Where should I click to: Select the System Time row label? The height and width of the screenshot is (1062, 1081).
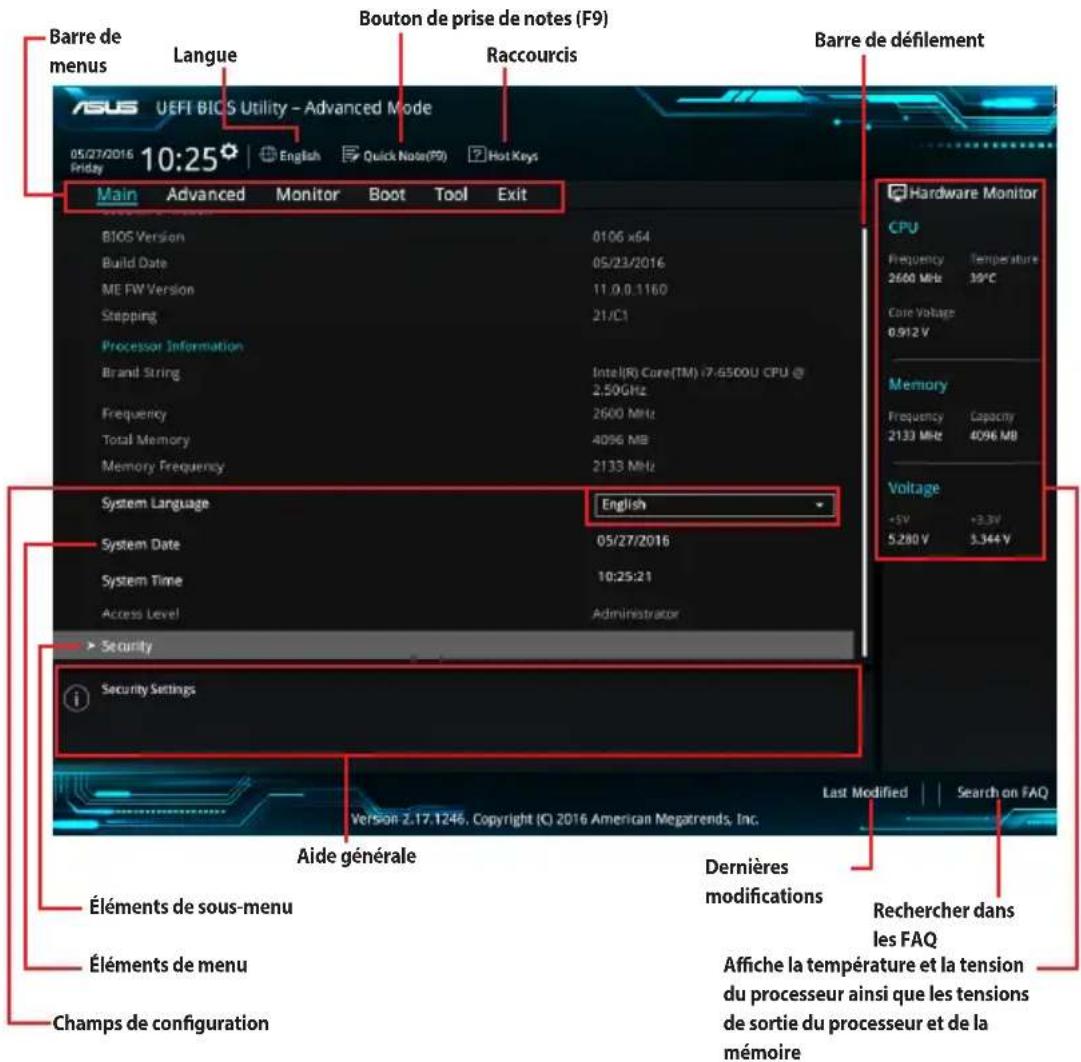click(142, 581)
